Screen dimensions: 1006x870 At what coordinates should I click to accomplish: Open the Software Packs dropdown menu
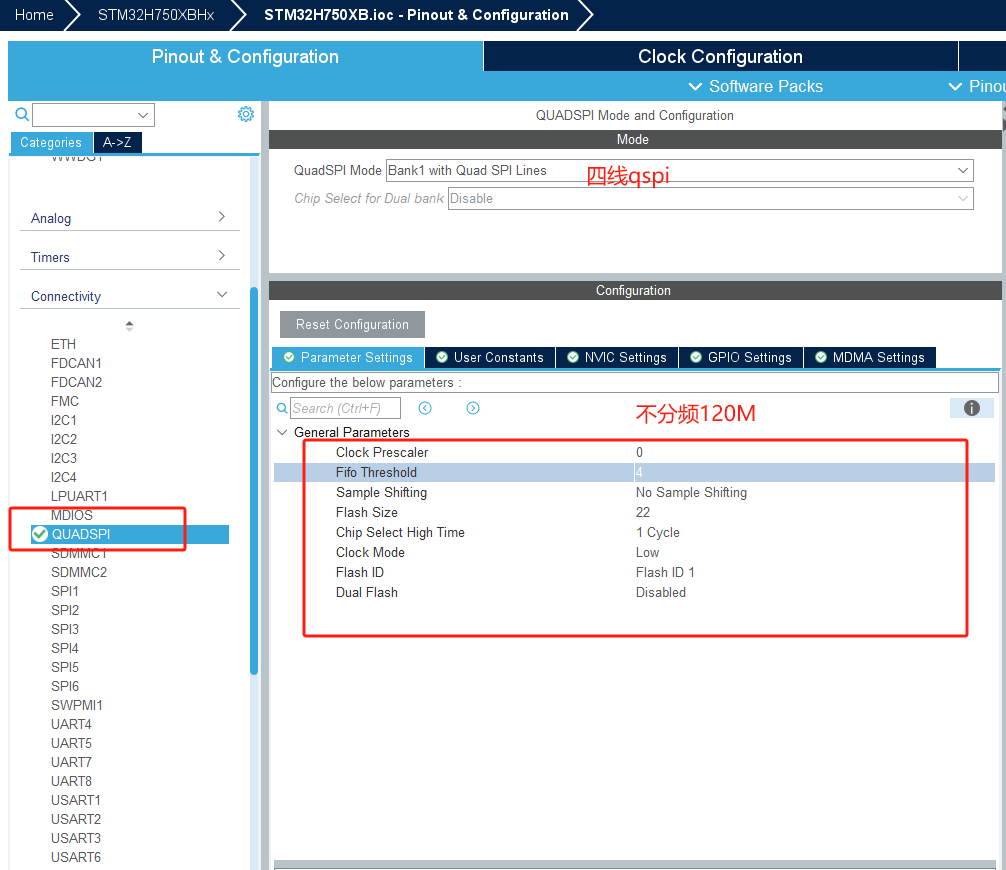click(x=756, y=87)
